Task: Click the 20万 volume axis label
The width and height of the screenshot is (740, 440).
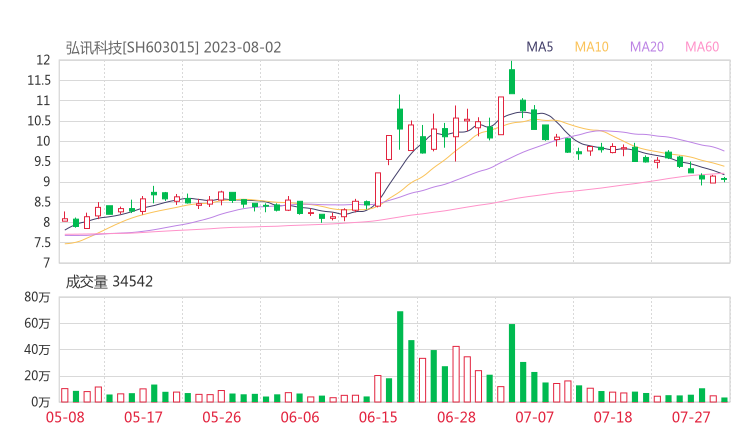Action: pos(37,376)
